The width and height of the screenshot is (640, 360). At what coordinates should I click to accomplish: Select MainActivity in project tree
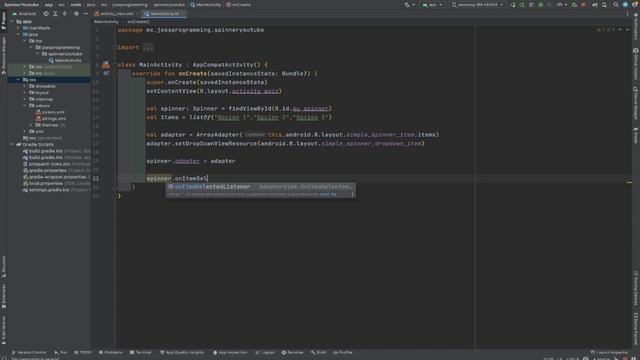point(65,60)
